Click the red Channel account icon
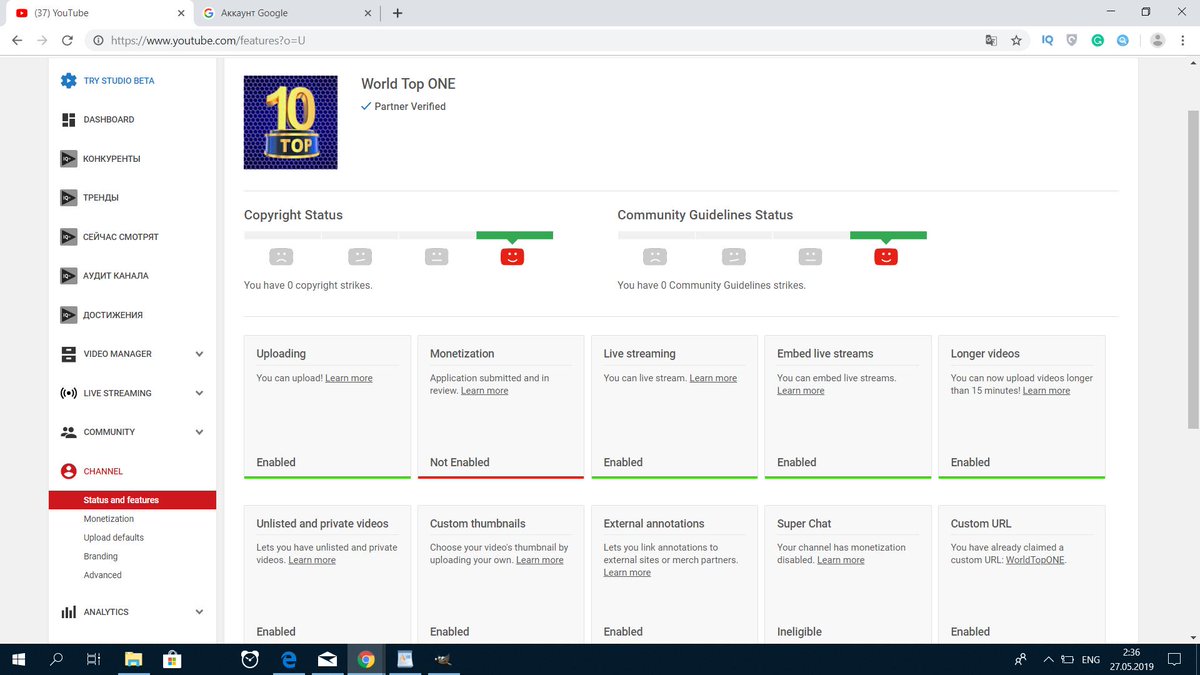 tap(68, 471)
